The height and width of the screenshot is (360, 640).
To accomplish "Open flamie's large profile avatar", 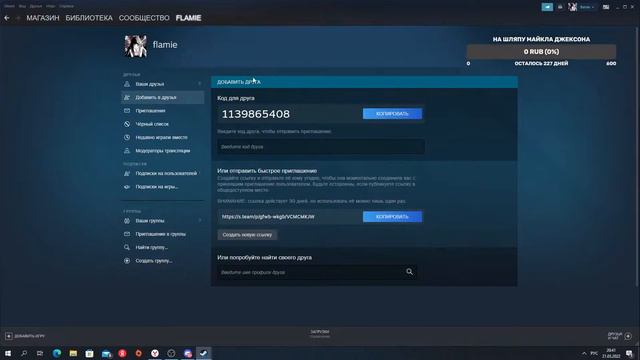I will click(x=136, y=46).
